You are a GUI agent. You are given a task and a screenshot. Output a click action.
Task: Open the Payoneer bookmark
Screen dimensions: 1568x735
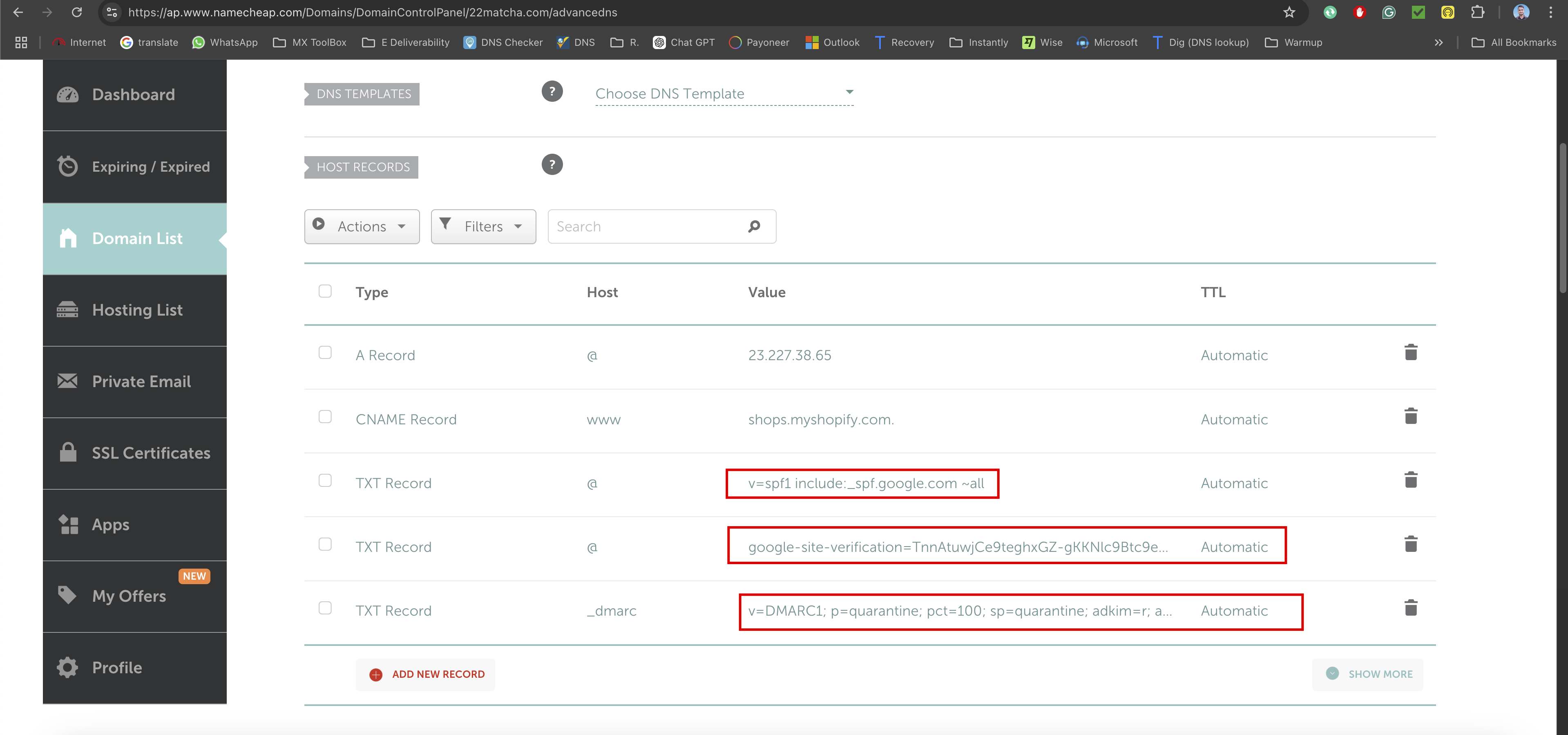coord(759,42)
